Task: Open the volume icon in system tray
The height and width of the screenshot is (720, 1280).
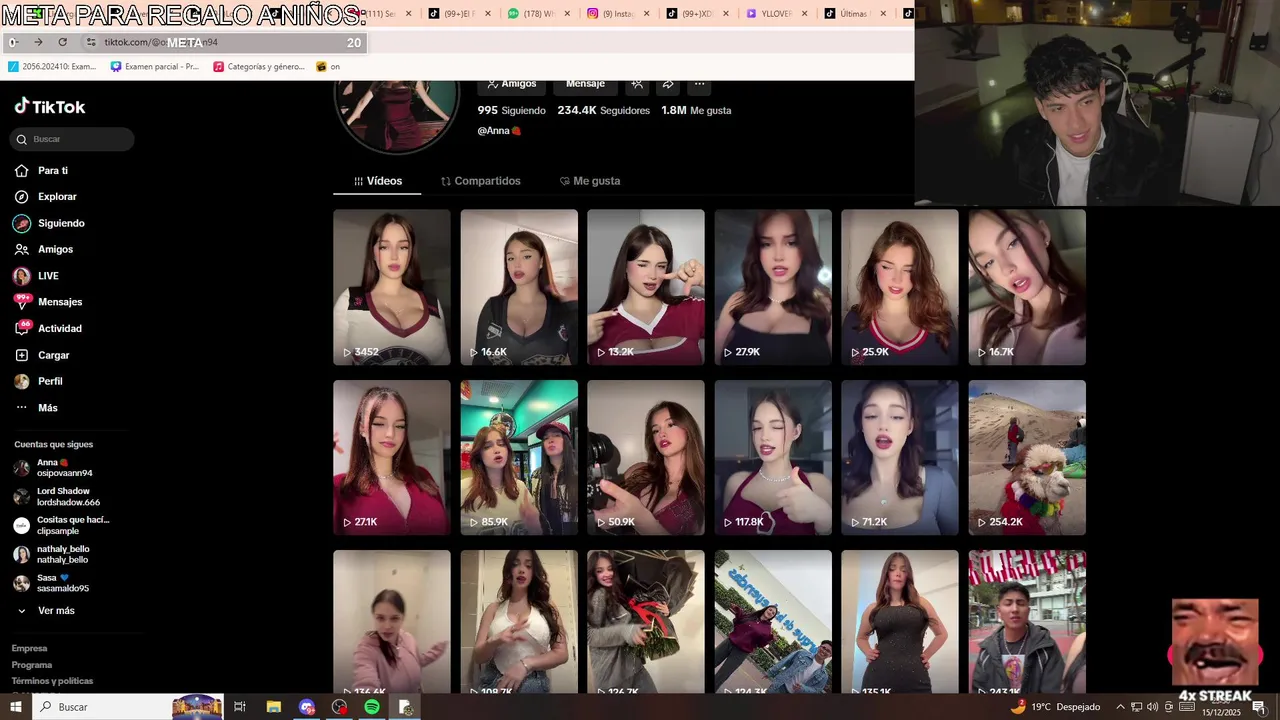Action: coord(1153,707)
